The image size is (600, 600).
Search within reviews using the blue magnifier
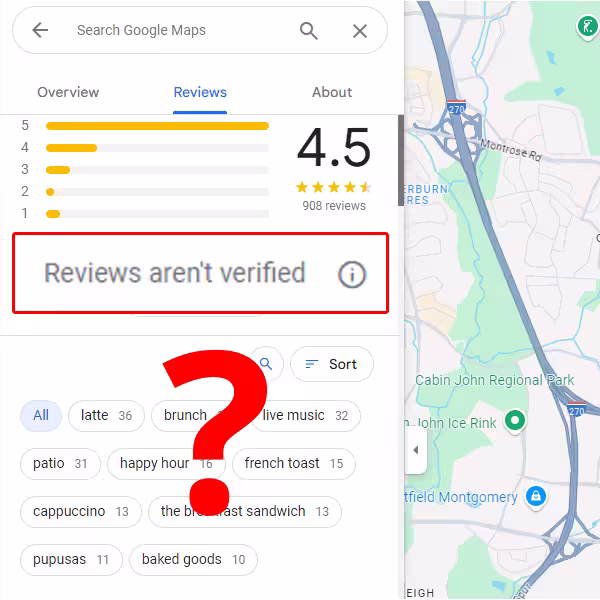coord(266,364)
